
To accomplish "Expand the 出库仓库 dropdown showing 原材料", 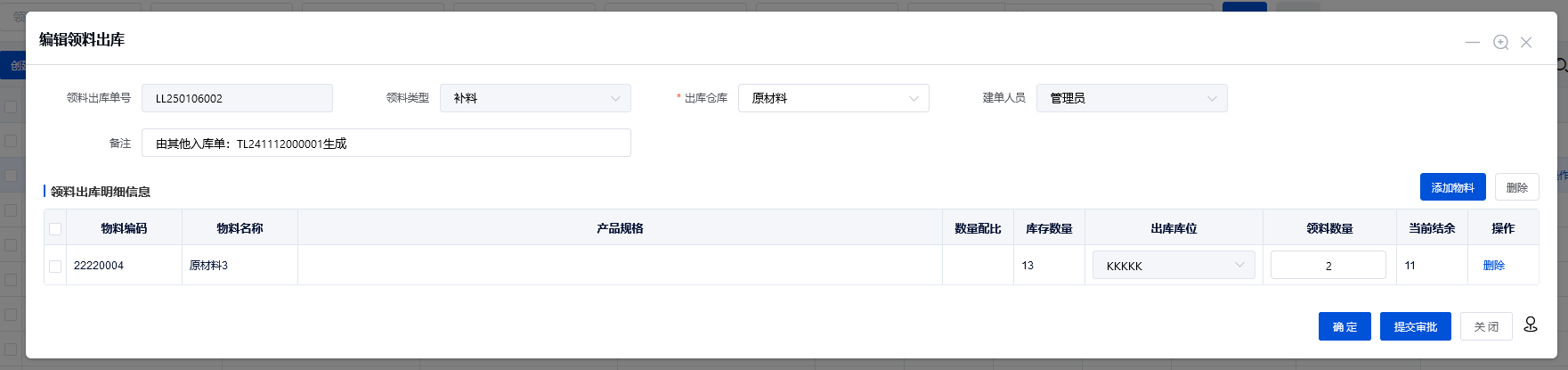I will pos(833,98).
